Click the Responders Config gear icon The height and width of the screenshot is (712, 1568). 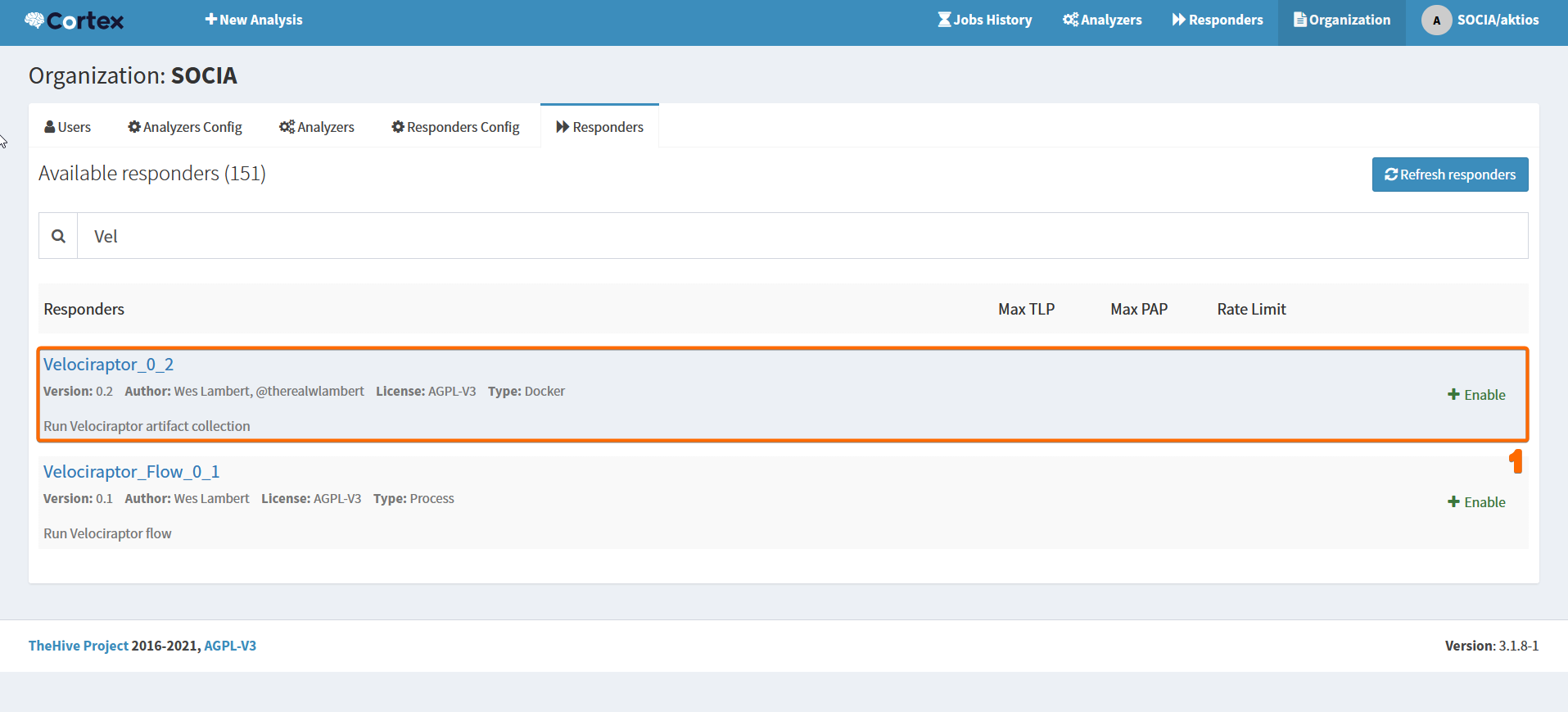click(398, 127)
